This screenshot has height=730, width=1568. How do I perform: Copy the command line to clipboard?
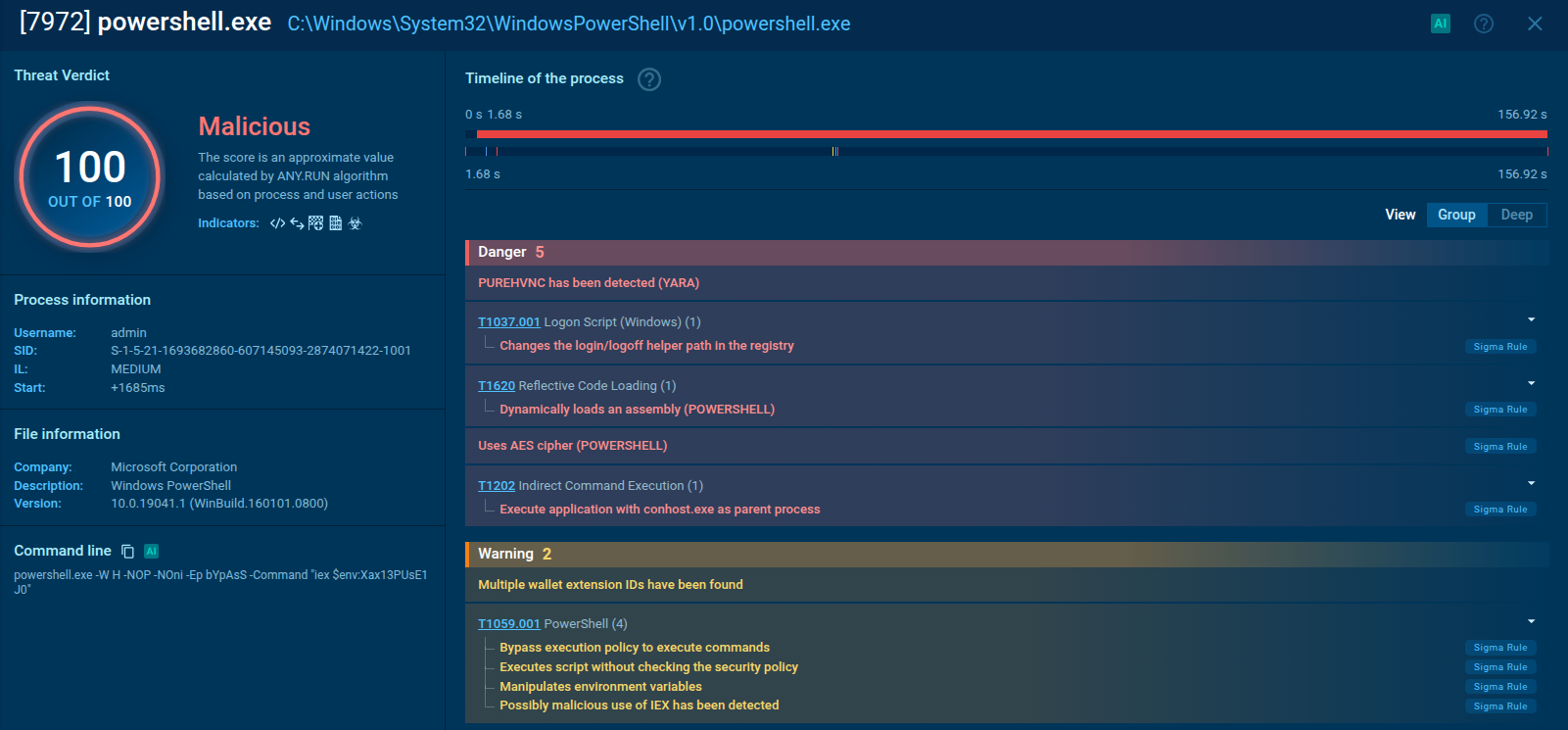point(127,552)
